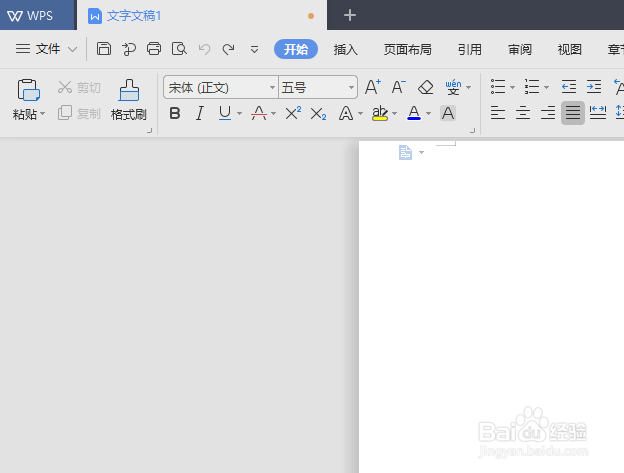
Task: Click the Distributed alignment icon
Action: (598, 113)
